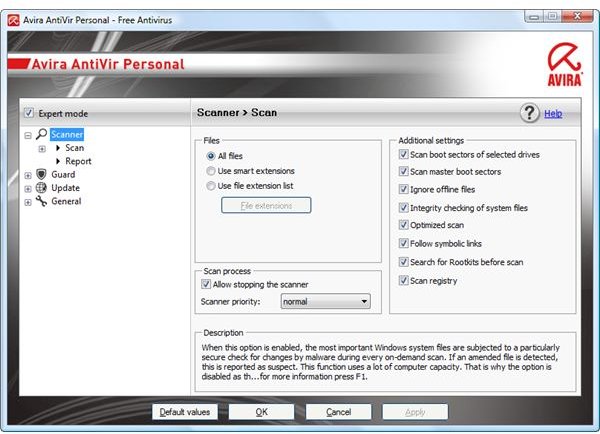Click the Guard shield icon

pos(41,175)
